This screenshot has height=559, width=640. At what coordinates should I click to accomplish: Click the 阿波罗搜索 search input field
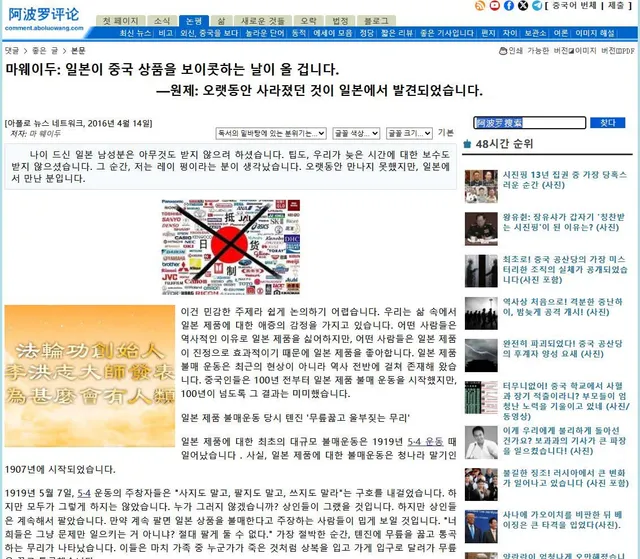click(529, 123)
